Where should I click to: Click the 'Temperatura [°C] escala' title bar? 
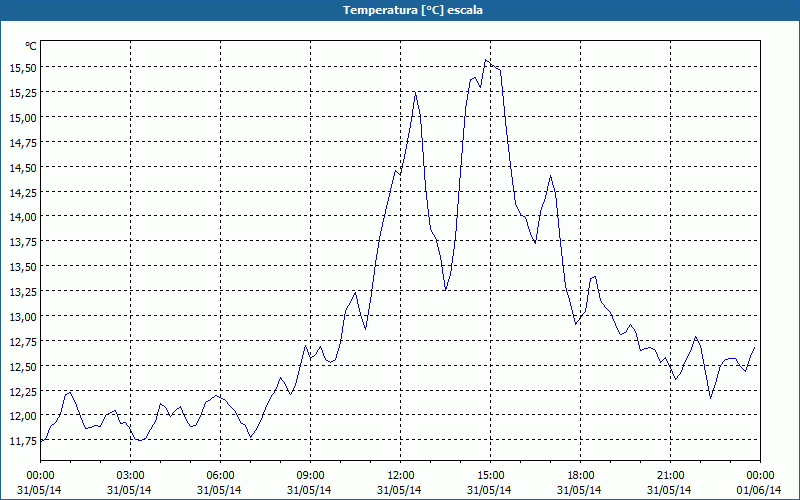click(x=400, y=10)
